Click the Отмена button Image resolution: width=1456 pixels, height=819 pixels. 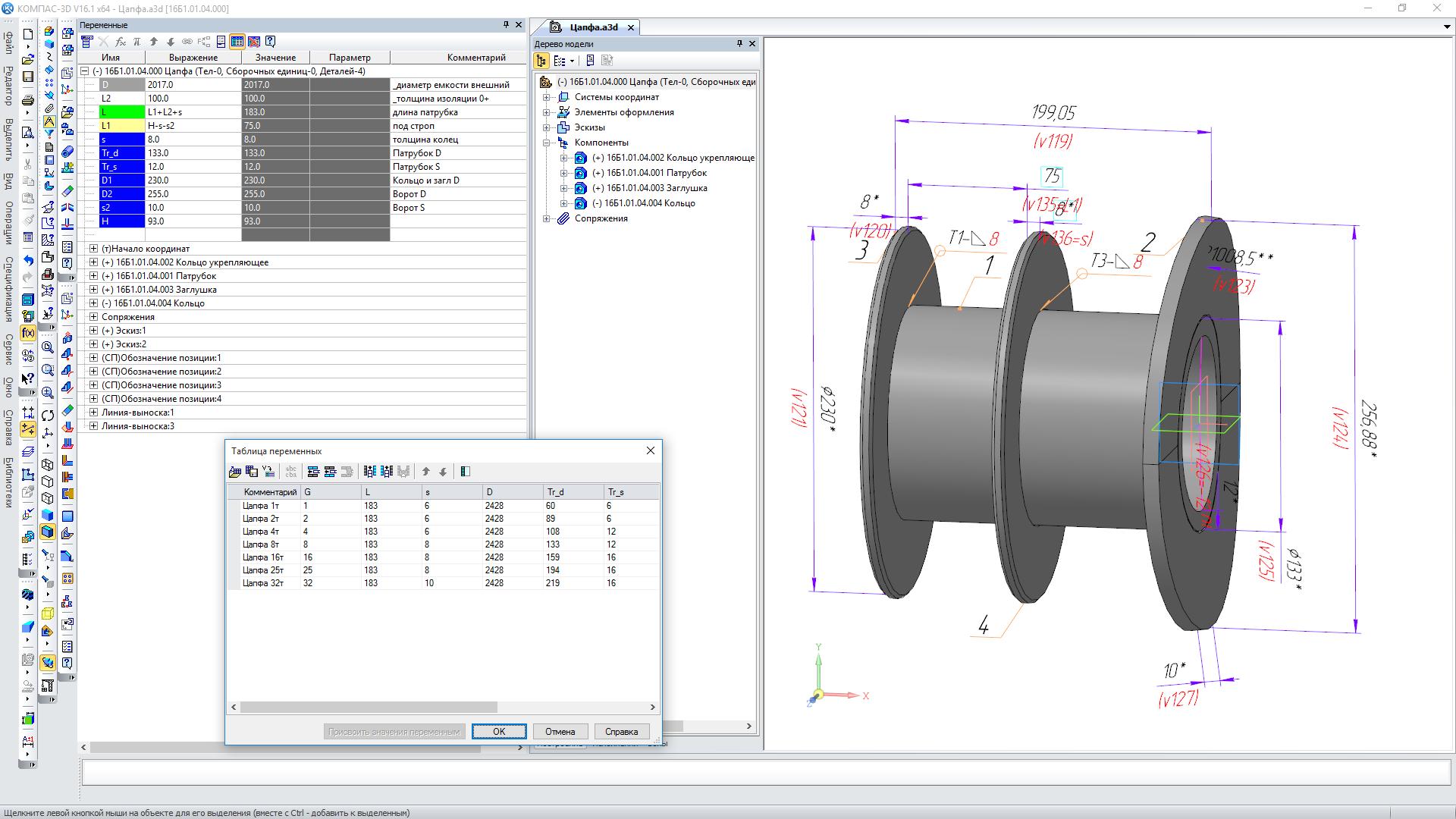point(560,732)
